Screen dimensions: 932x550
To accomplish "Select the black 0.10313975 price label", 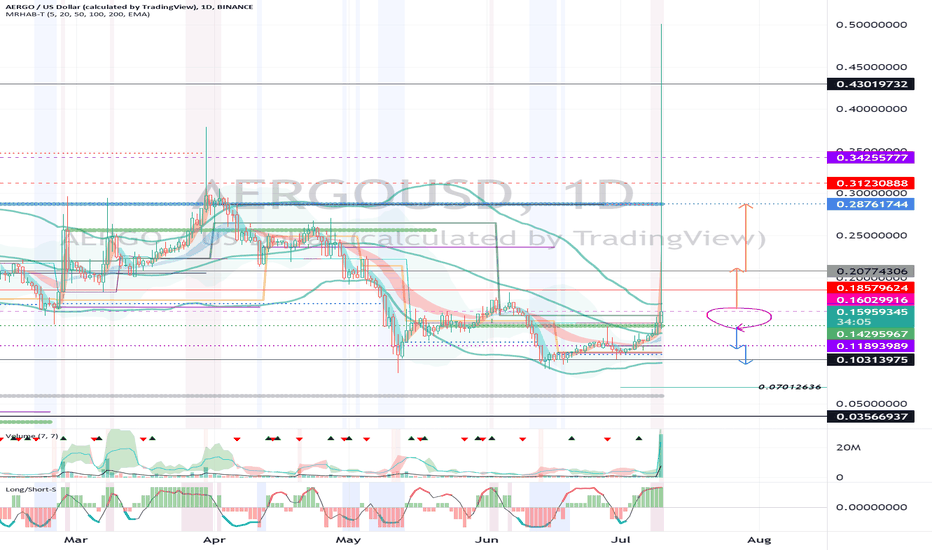I will coord(871,360).
